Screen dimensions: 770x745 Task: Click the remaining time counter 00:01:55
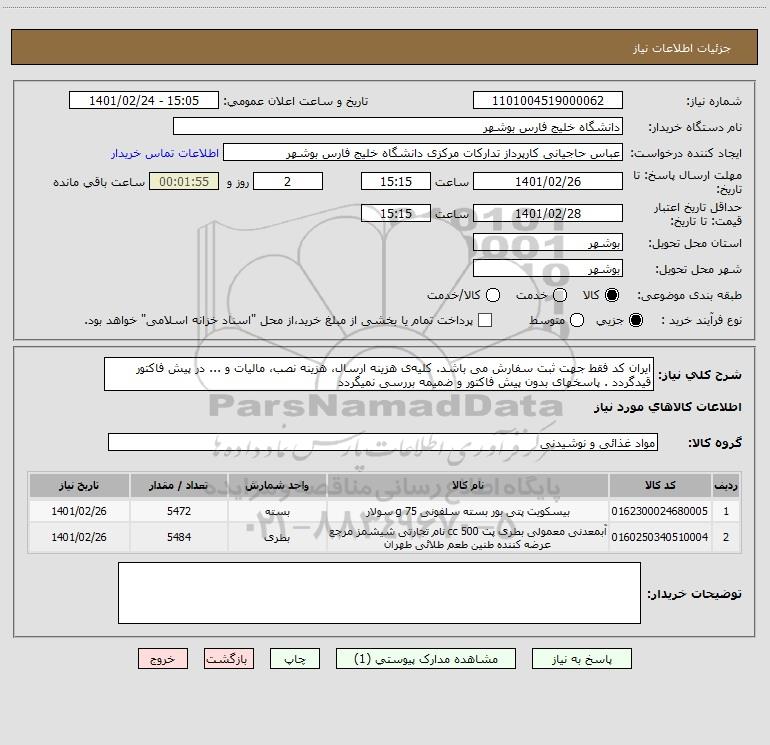pyautogui.click(x=184, y=181)
